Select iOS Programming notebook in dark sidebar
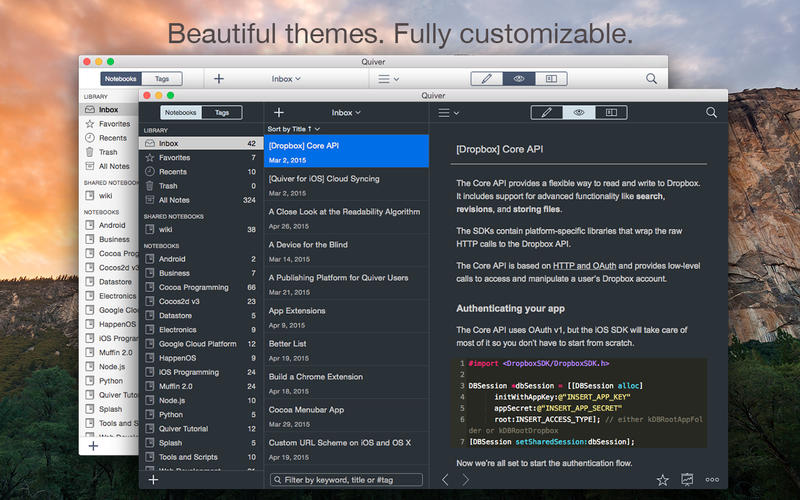800x500 pixels. coord(188,372)
